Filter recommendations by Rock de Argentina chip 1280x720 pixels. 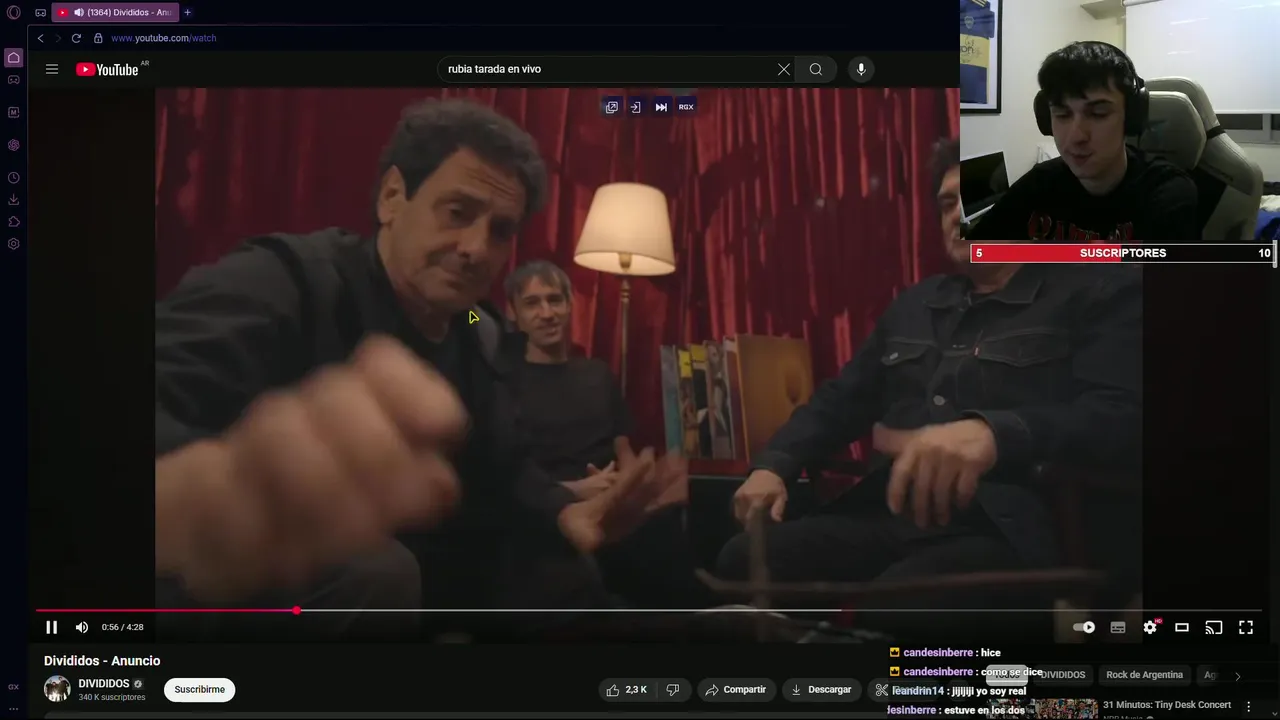coord(1144,675)
